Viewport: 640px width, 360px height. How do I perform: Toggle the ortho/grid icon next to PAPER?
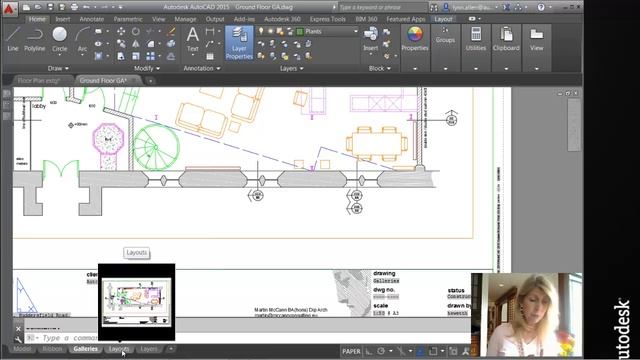point(369,351)
